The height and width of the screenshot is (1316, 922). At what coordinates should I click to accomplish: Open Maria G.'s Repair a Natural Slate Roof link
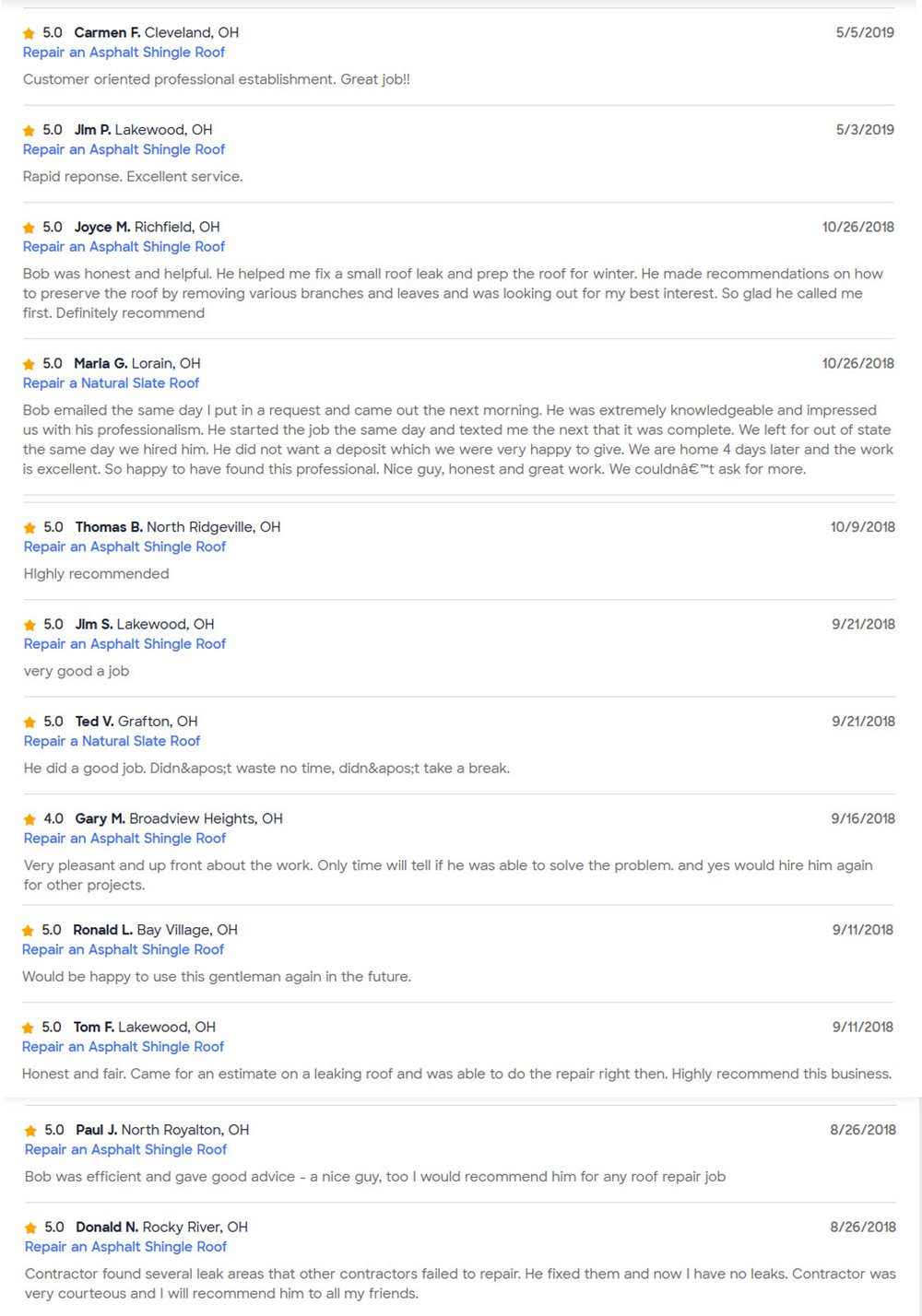(111, 383)
